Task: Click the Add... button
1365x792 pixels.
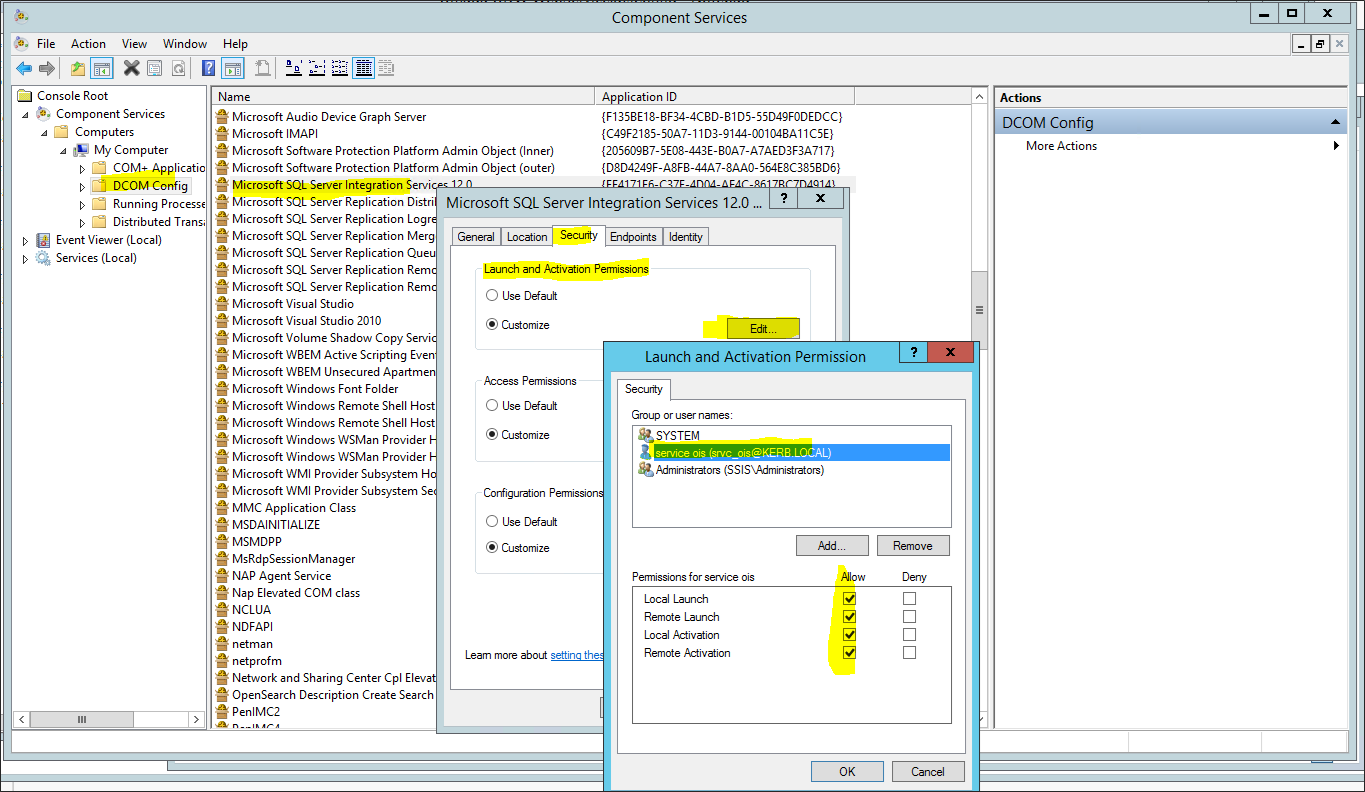Action: 832,546
